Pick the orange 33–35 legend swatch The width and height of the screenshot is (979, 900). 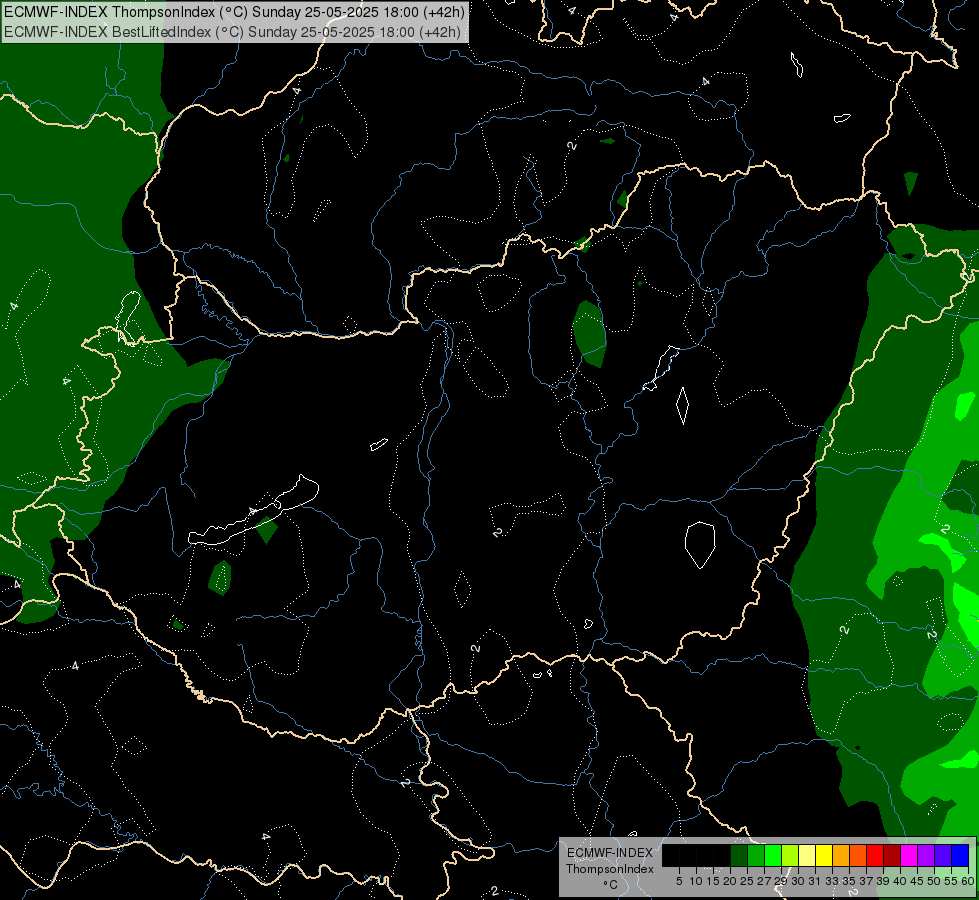tap(841, 856)
